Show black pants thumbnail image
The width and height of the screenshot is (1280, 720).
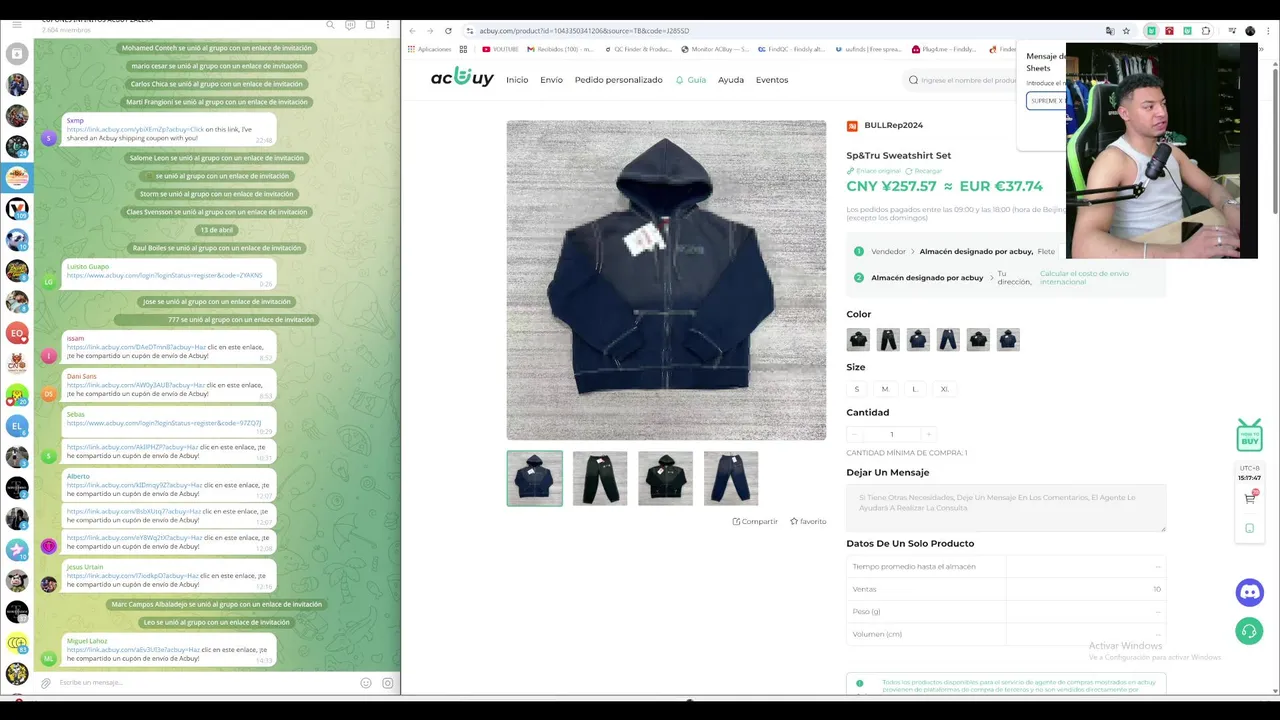point(600,478)
